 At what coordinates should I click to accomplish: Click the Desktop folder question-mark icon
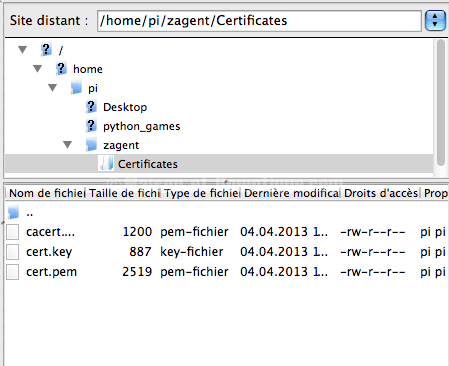[91, 107]
